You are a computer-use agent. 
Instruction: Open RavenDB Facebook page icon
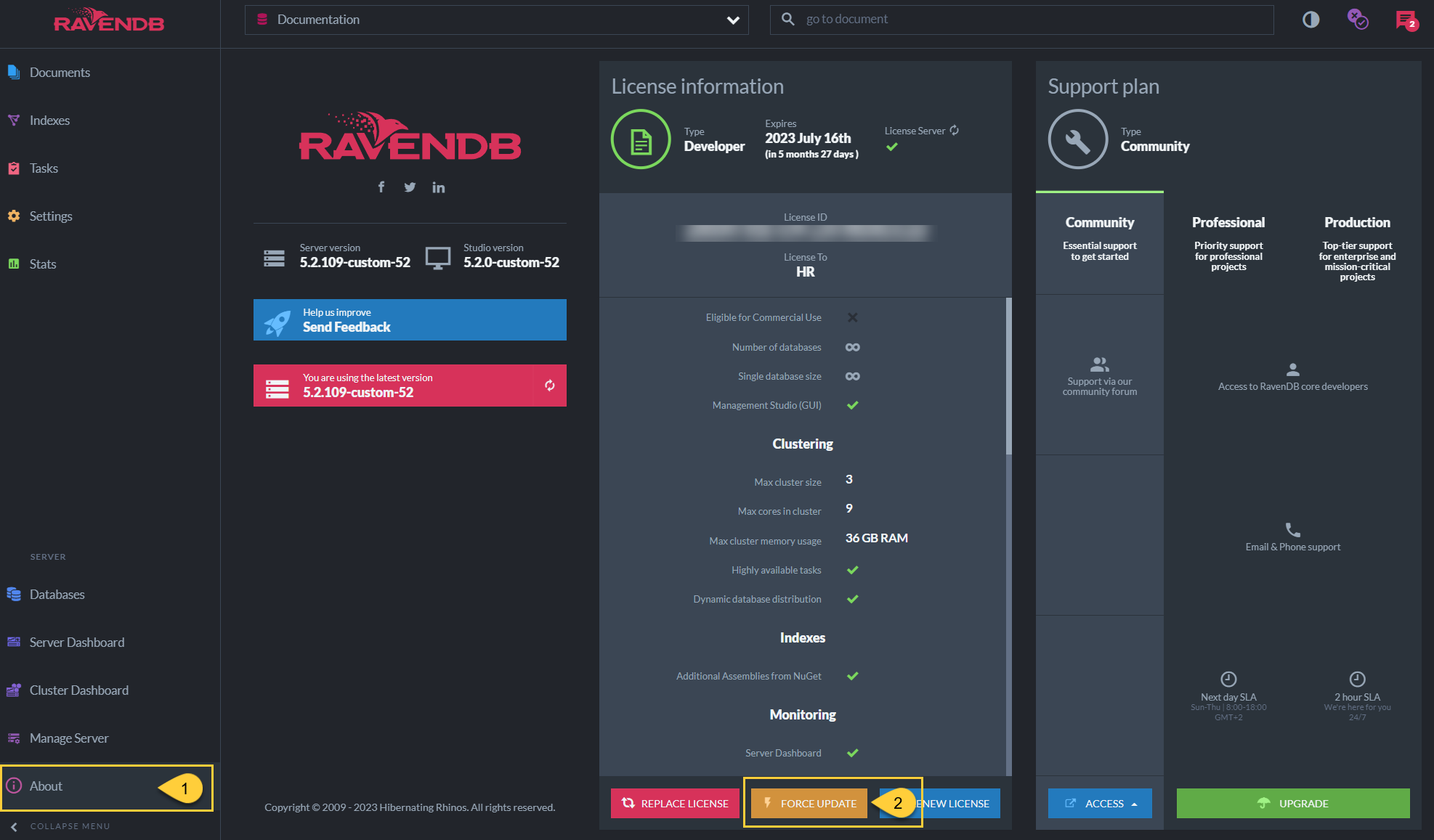(x=381, y=187)
